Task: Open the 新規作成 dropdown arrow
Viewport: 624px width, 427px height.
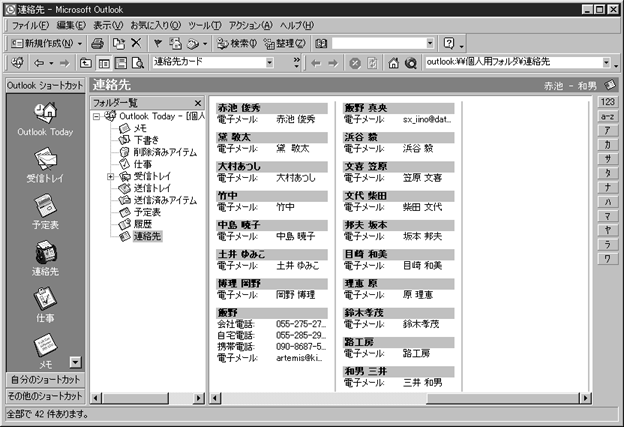Action: [x=80, y=44]
